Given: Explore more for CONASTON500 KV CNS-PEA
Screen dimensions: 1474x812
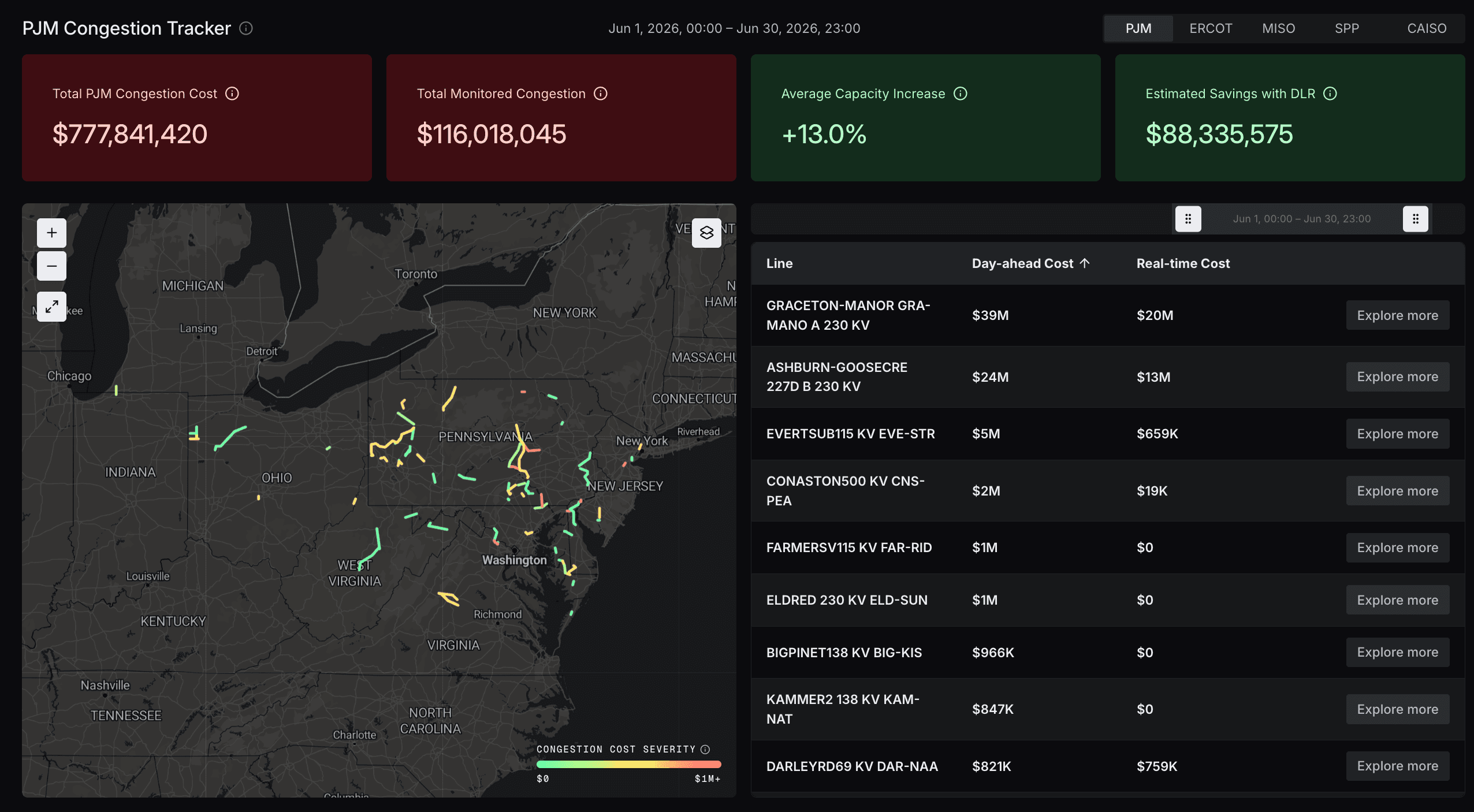Looking at the screenshot, I should point(1398,491).
